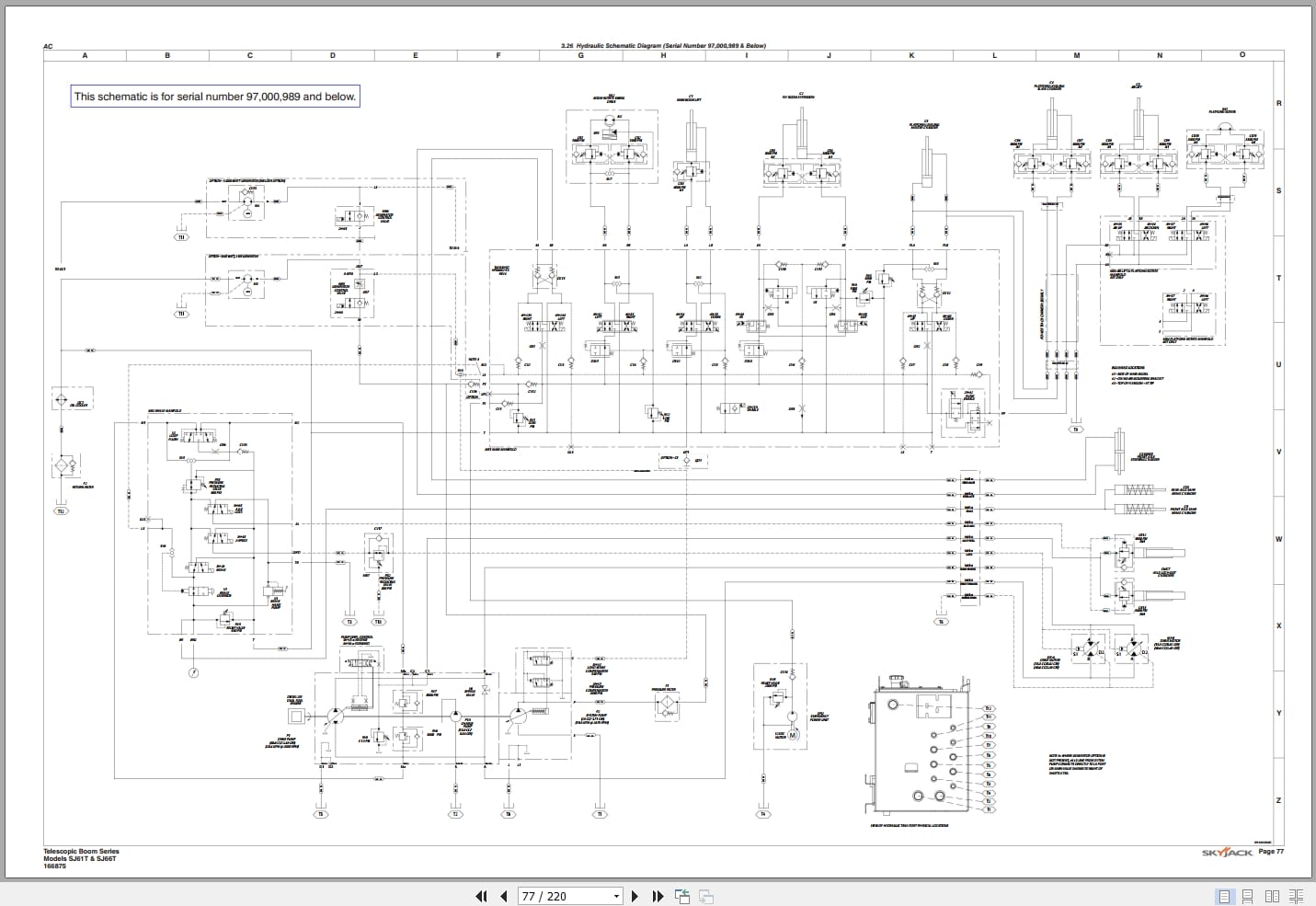Click the serial number 97,000,989 notice box

(x=214, y=97)
